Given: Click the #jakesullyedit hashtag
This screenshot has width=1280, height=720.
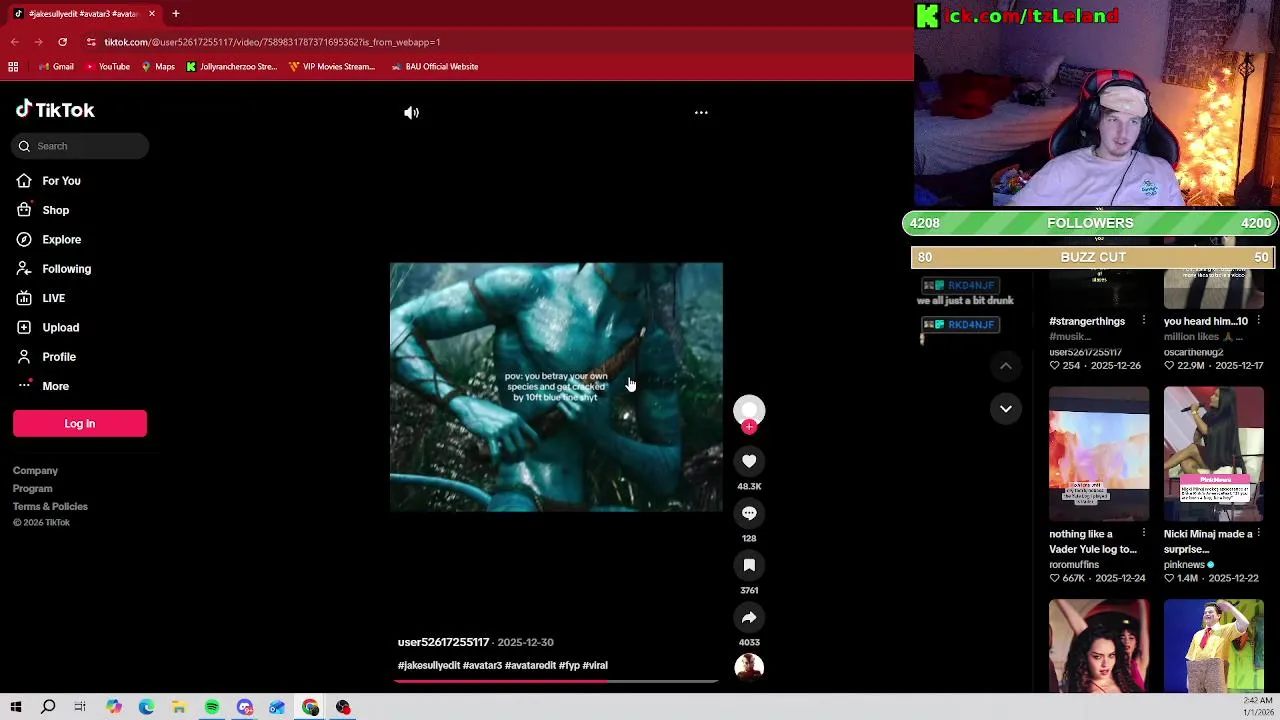Looking at the screenshot, I should point(429,666).
